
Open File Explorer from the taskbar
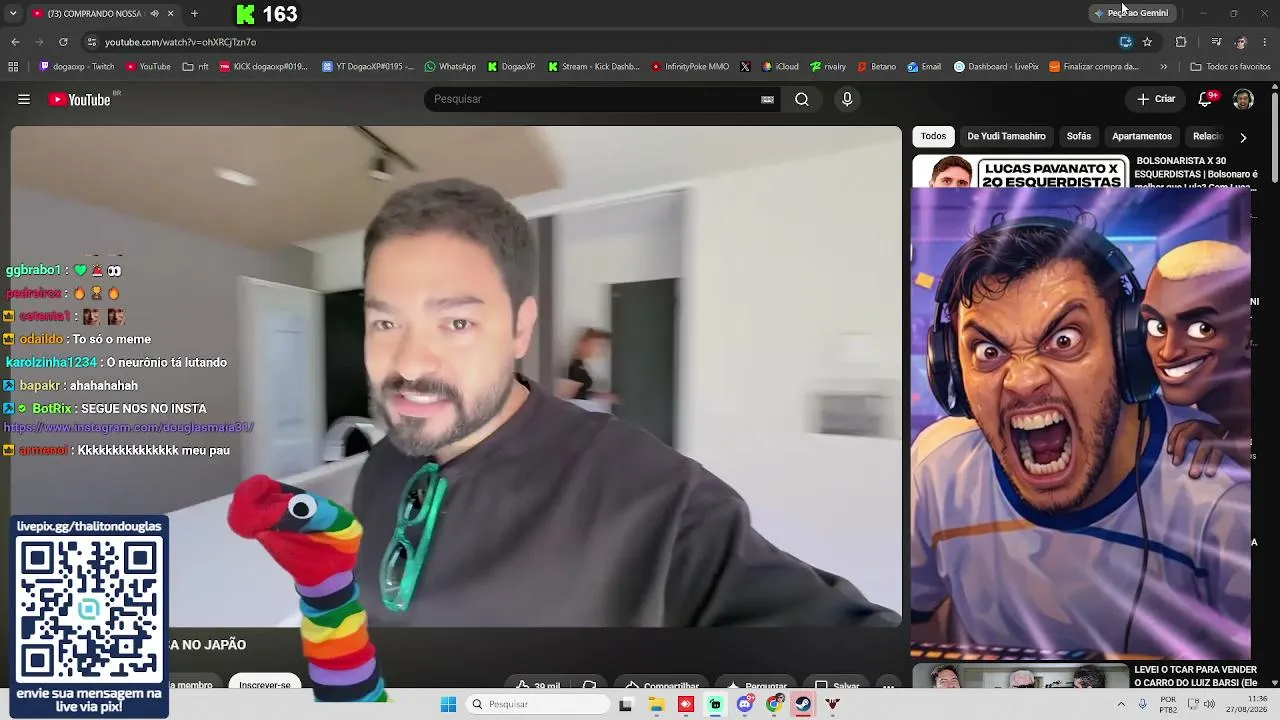coord(656,704)
